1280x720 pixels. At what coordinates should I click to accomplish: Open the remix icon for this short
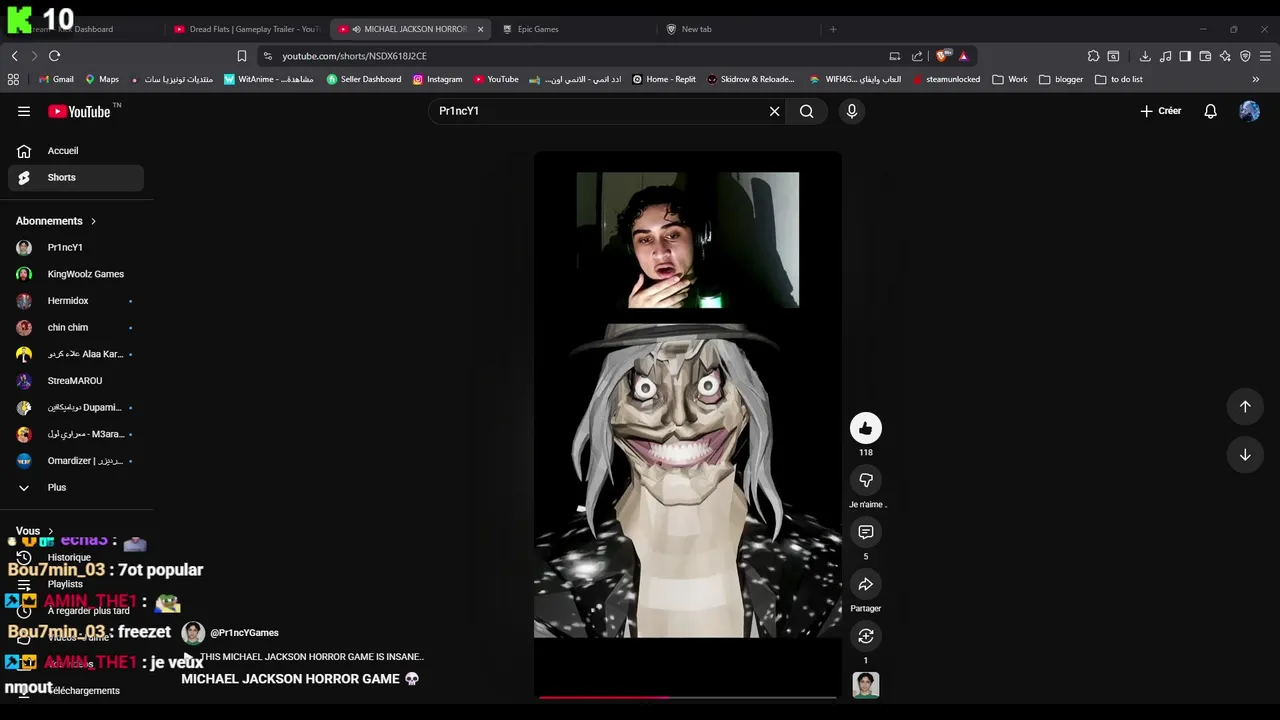[866, 636]
